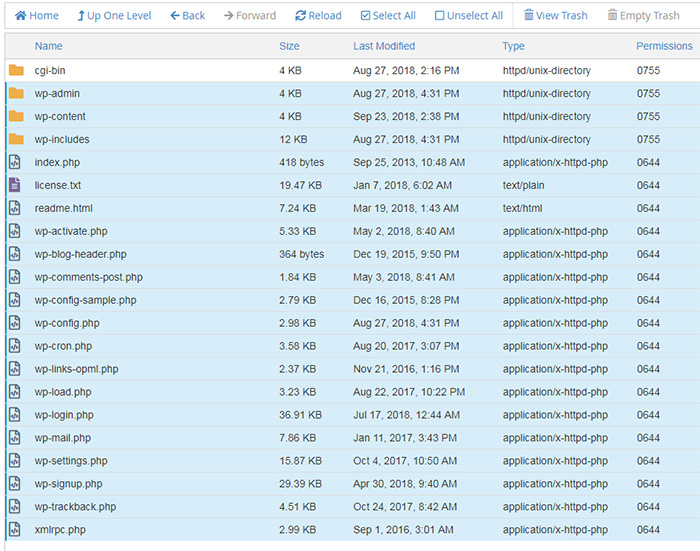Screen dimensions: 700x551
Task: Click the wp-links-opml.php file name
Action: pyautogui.click(x=76, y=369)
